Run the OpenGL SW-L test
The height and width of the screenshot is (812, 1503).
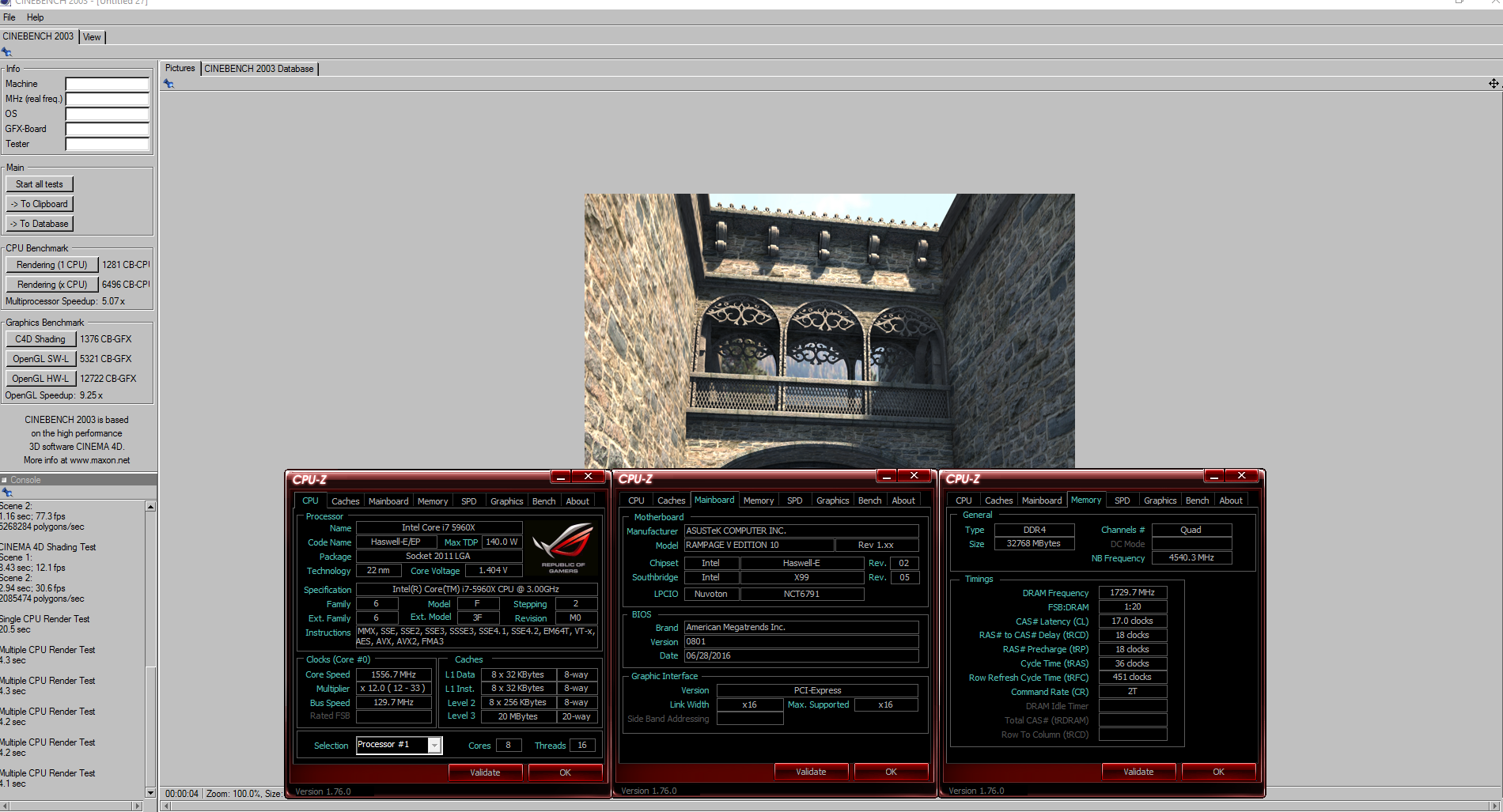pos(41,359)
